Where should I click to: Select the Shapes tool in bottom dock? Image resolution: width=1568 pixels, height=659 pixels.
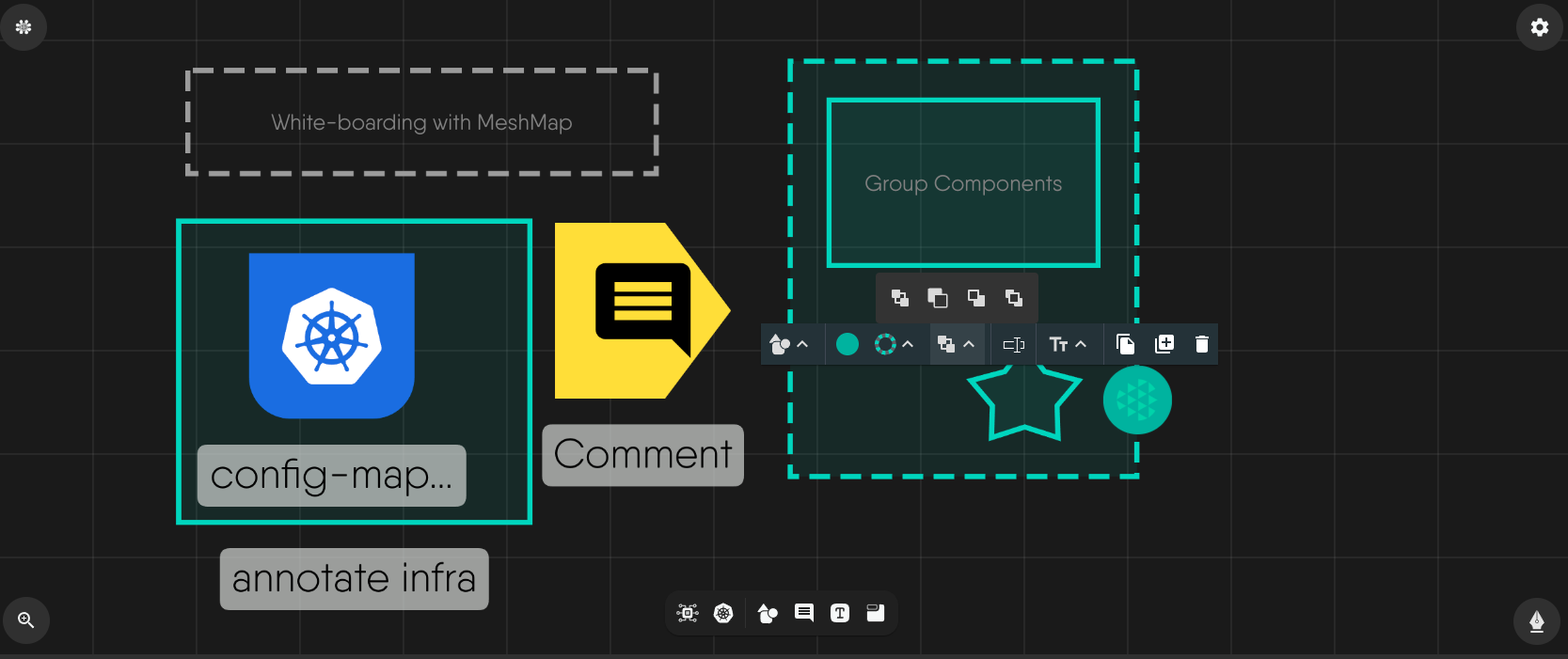(768, 614)
